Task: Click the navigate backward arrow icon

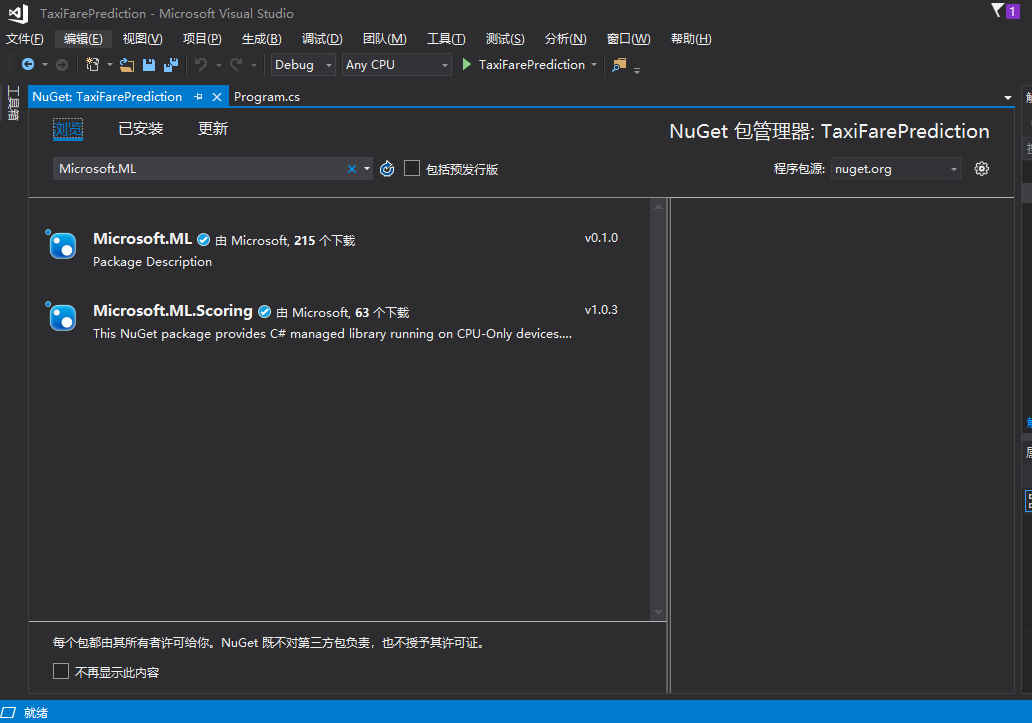Action: (27, 65)
